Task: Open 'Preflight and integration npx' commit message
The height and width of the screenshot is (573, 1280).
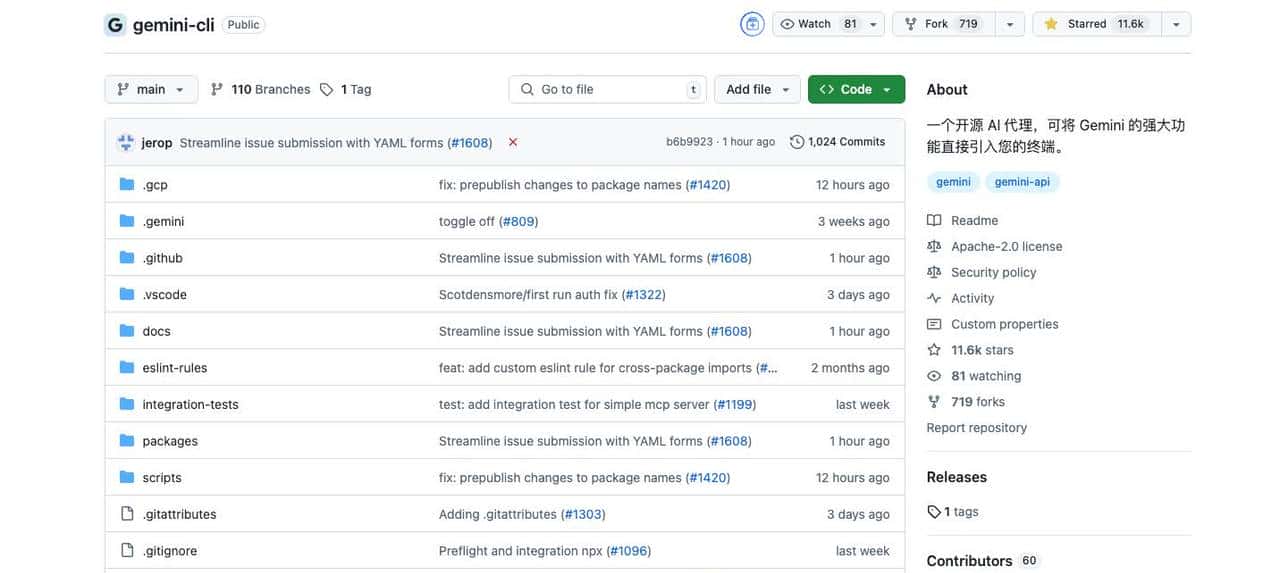Action: tap(521, 551)
